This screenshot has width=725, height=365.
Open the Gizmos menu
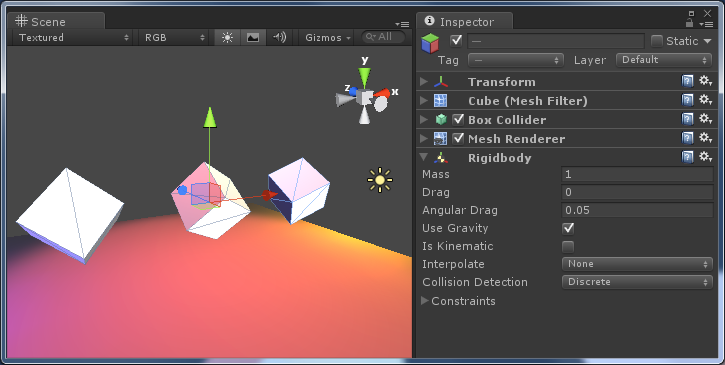click(327, 37)
